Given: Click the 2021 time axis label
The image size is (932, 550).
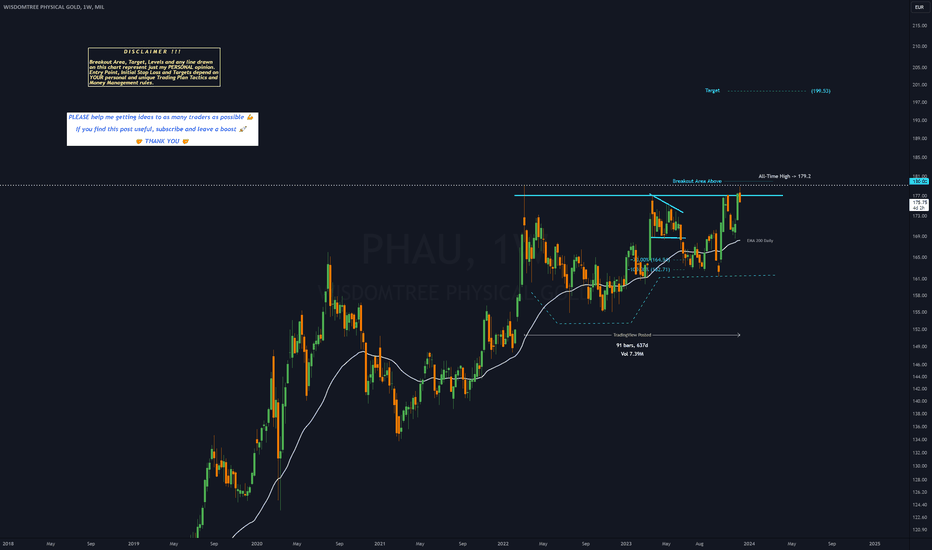Looking at the screenshot, I should point(380,543).
